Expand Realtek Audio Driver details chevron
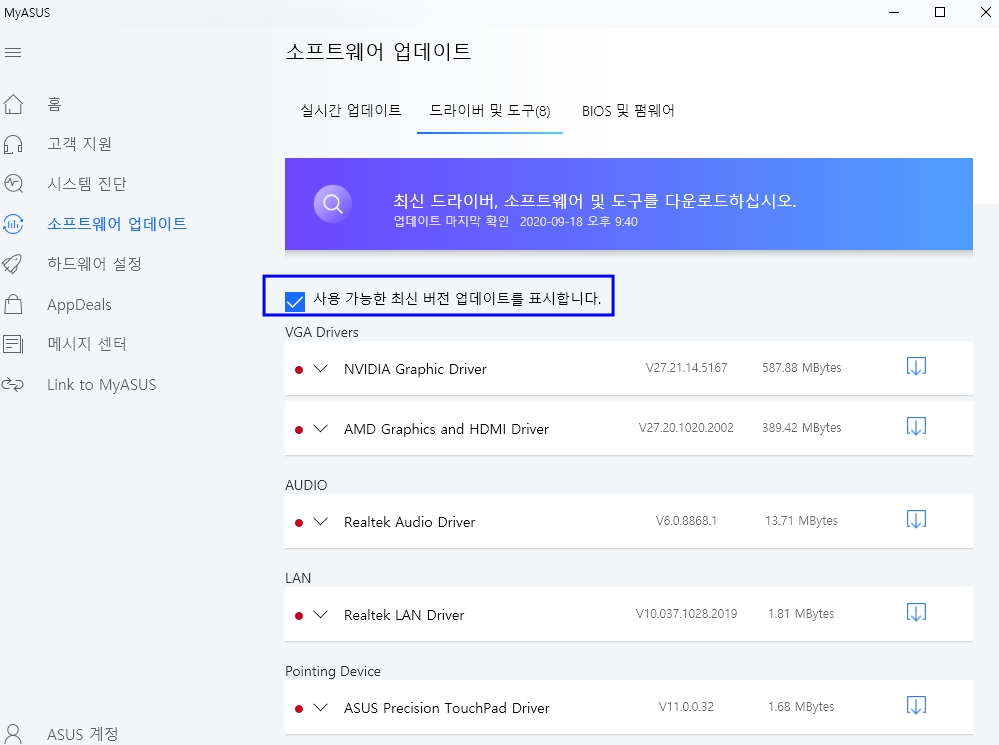This screenshot has height=745, width=999. coord(320,521)
